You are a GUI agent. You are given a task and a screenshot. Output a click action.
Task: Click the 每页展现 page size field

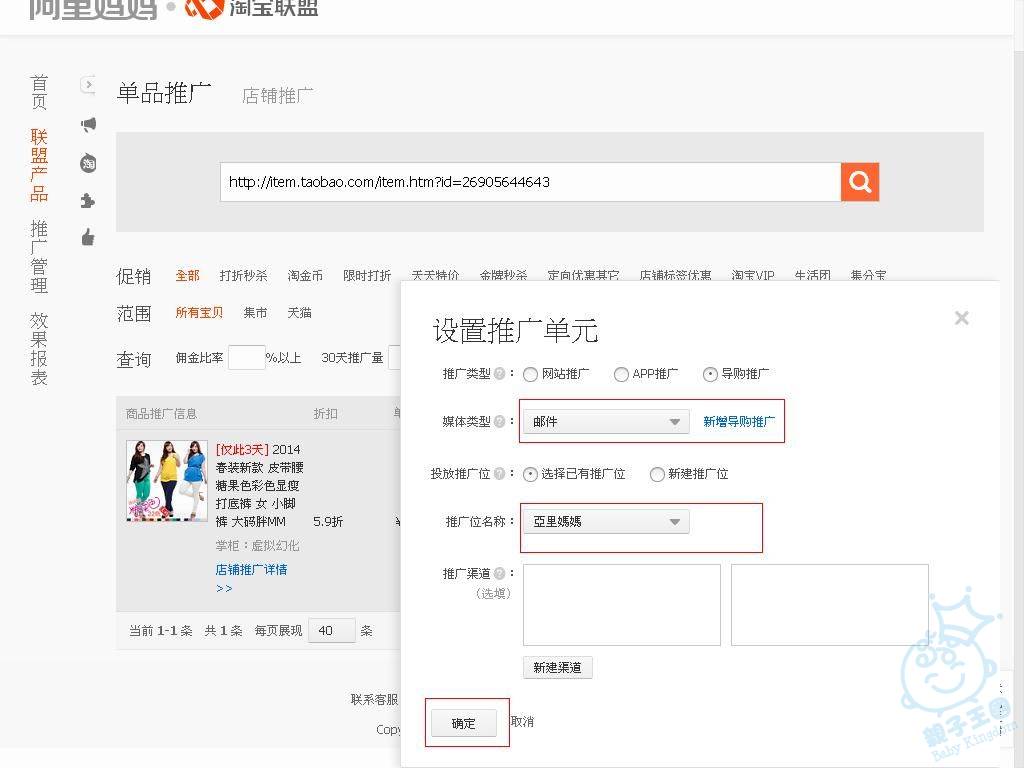click(x=332, y=630)
